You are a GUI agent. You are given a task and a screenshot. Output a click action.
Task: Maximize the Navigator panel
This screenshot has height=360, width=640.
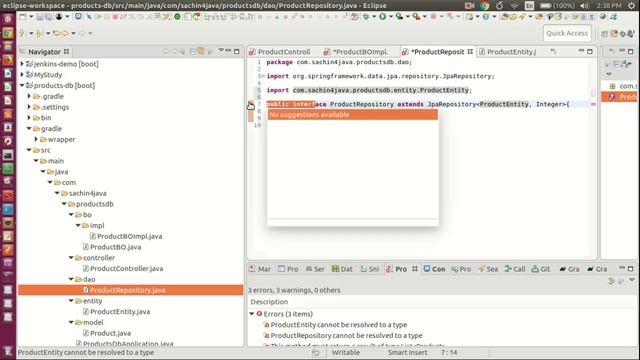click(x=237, y=51)
